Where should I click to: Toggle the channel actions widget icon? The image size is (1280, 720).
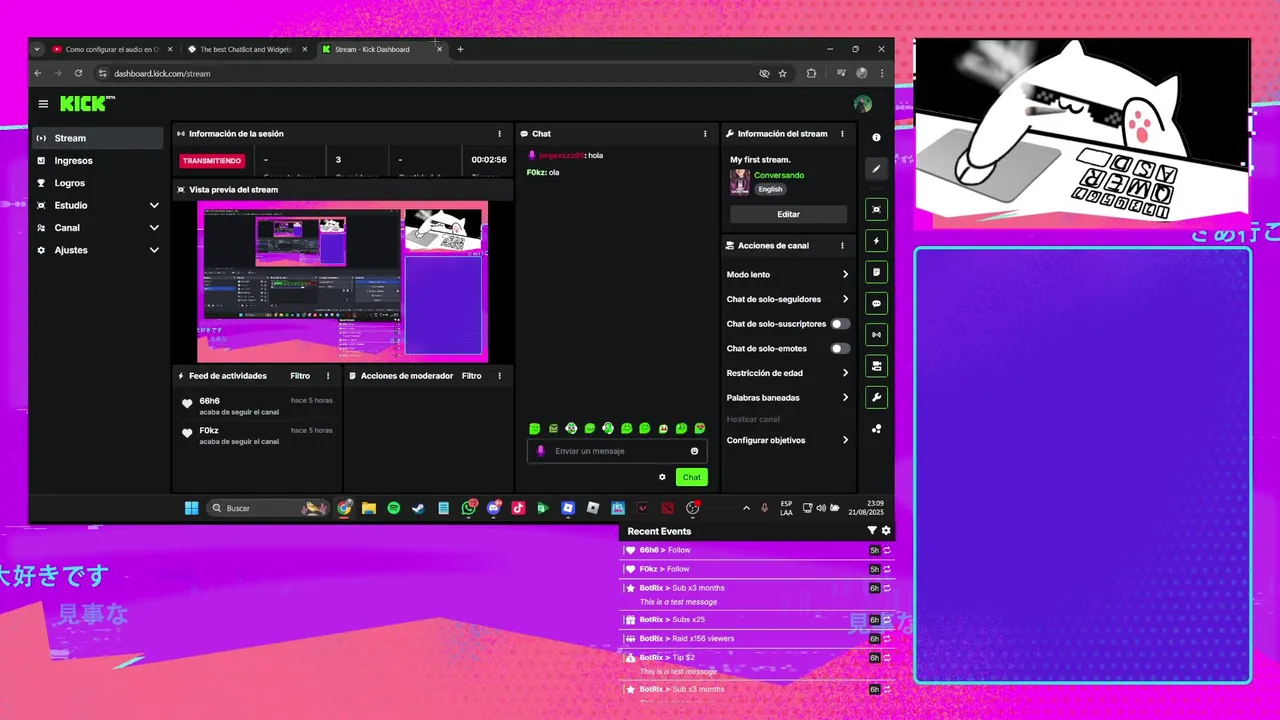877,366
